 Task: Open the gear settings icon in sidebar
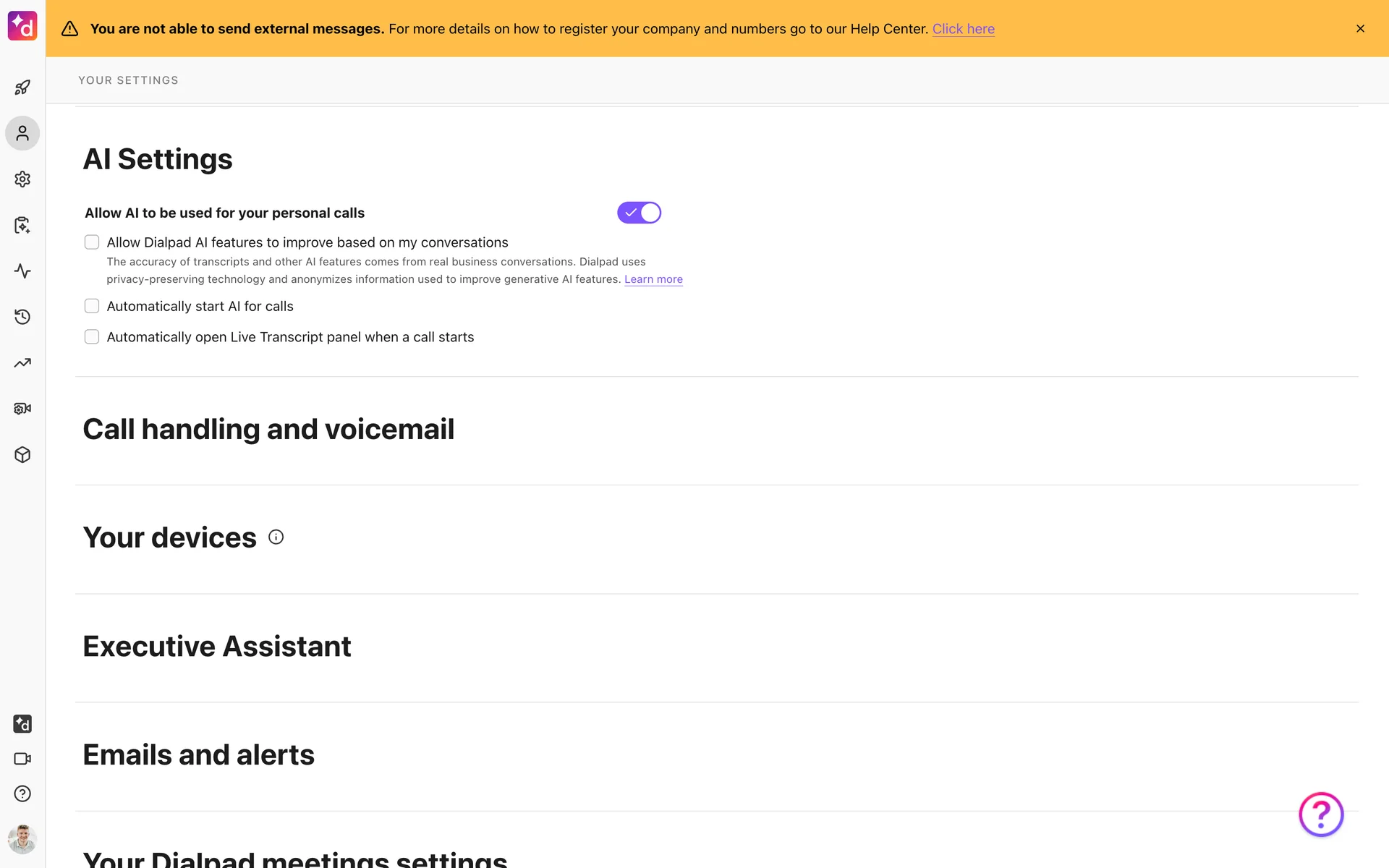point(22,179)
